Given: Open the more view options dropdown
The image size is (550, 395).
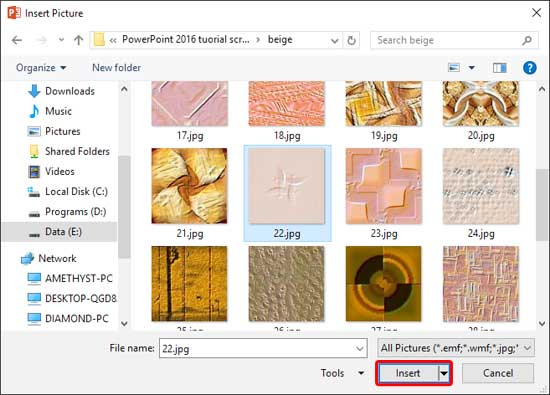Looking at the screenshot, I should pos(472,67).
